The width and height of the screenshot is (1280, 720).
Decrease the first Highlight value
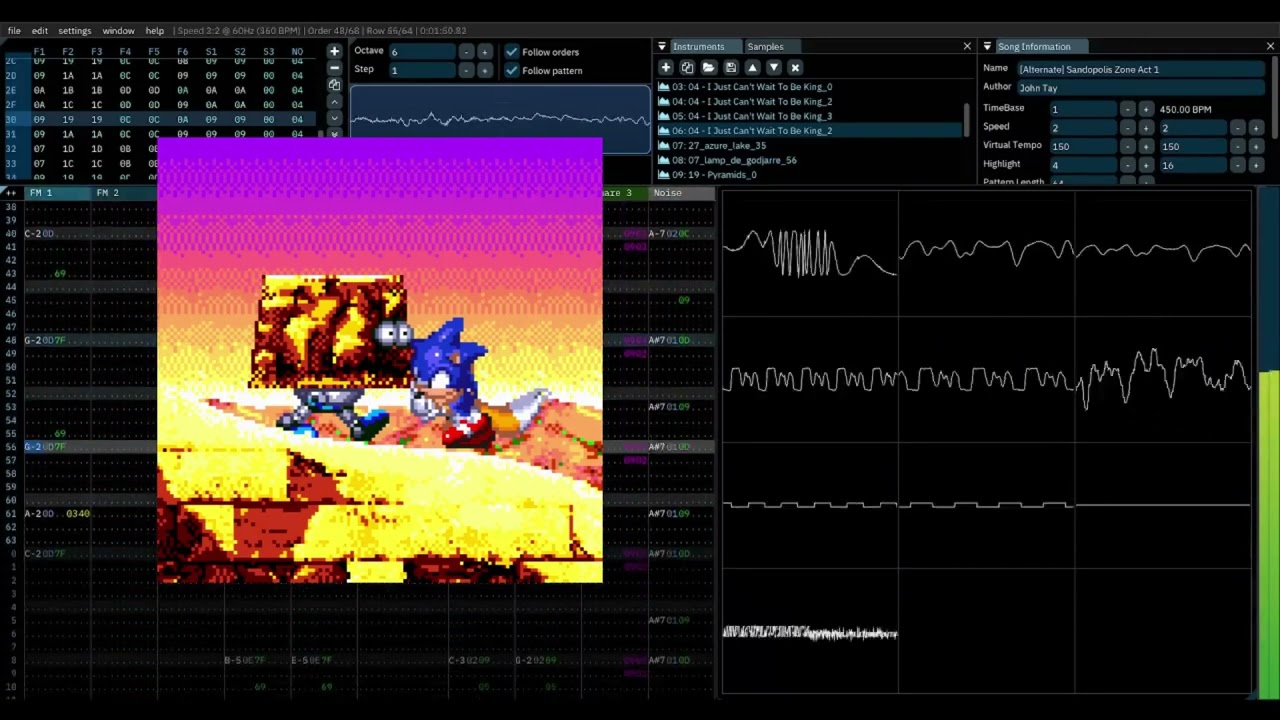click(x=1128, y=165)
